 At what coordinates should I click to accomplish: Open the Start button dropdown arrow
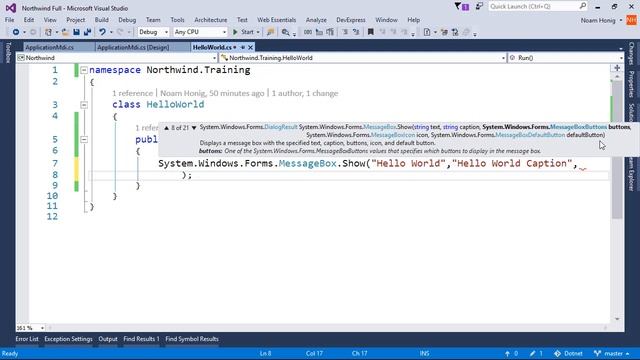[x=258, y=32]
